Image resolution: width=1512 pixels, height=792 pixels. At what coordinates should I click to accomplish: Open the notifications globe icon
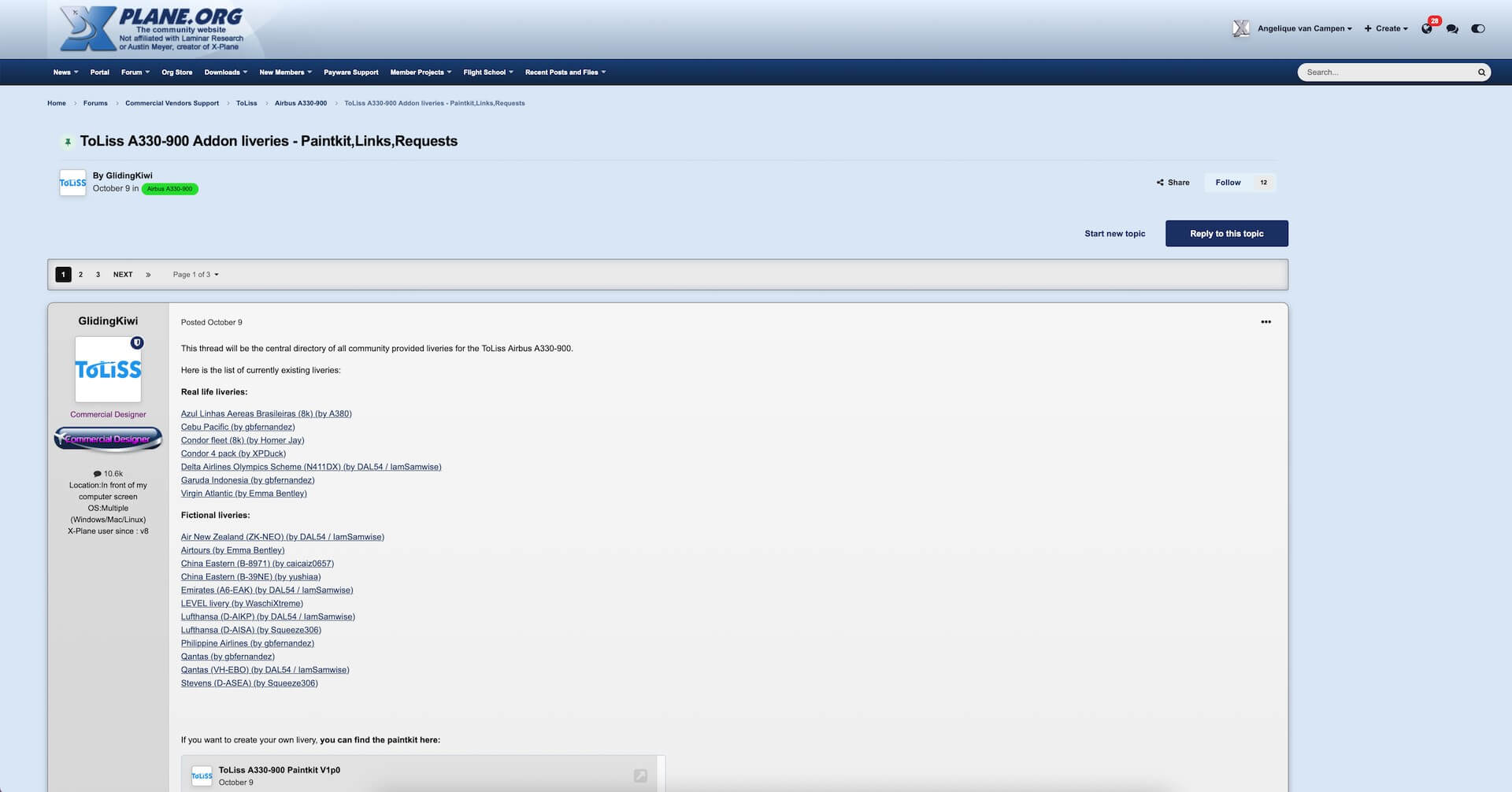(1427, 28)
